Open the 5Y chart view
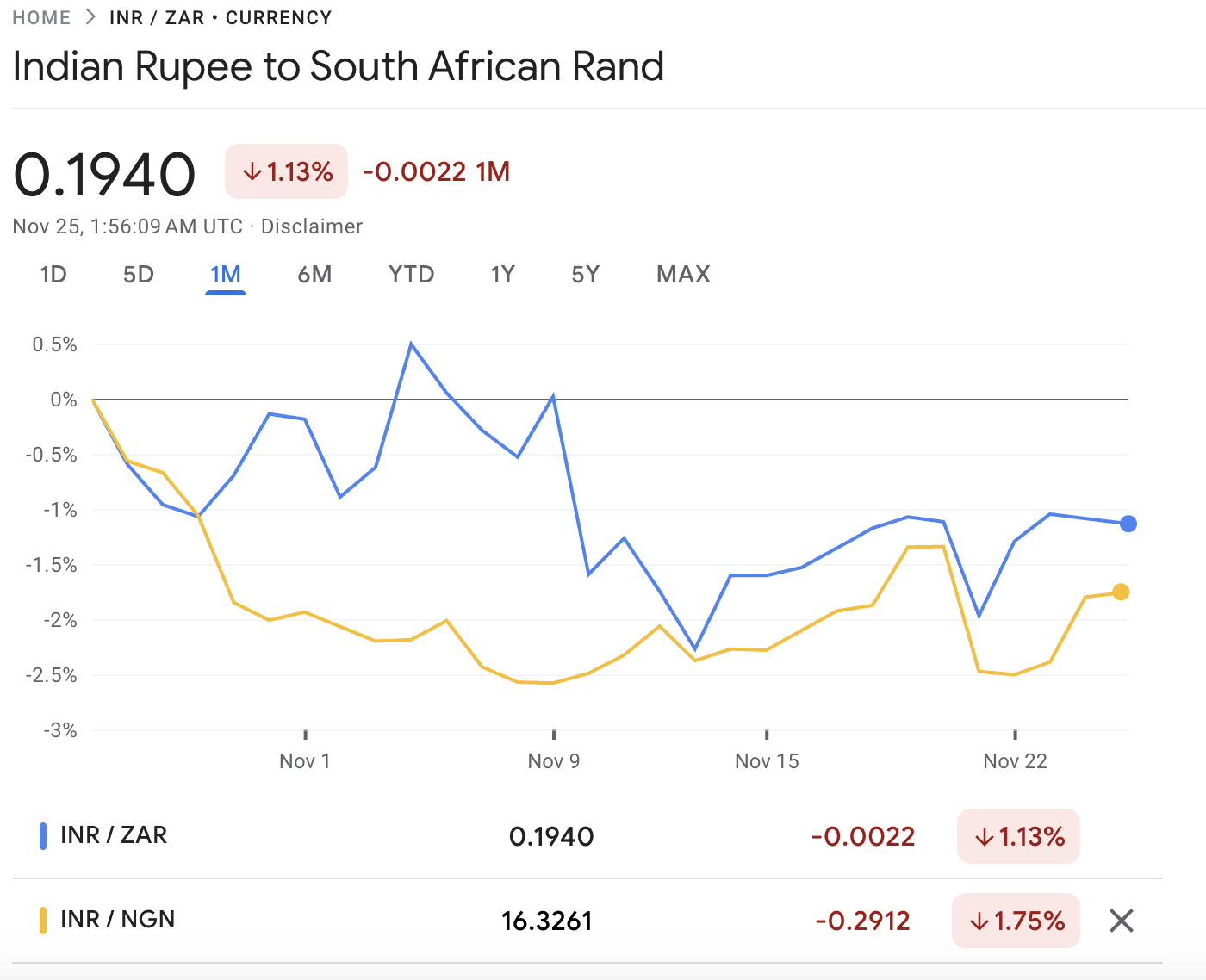Image resolution: width=1206 pixels, height=980 pixels. click(x=585, y=274)
